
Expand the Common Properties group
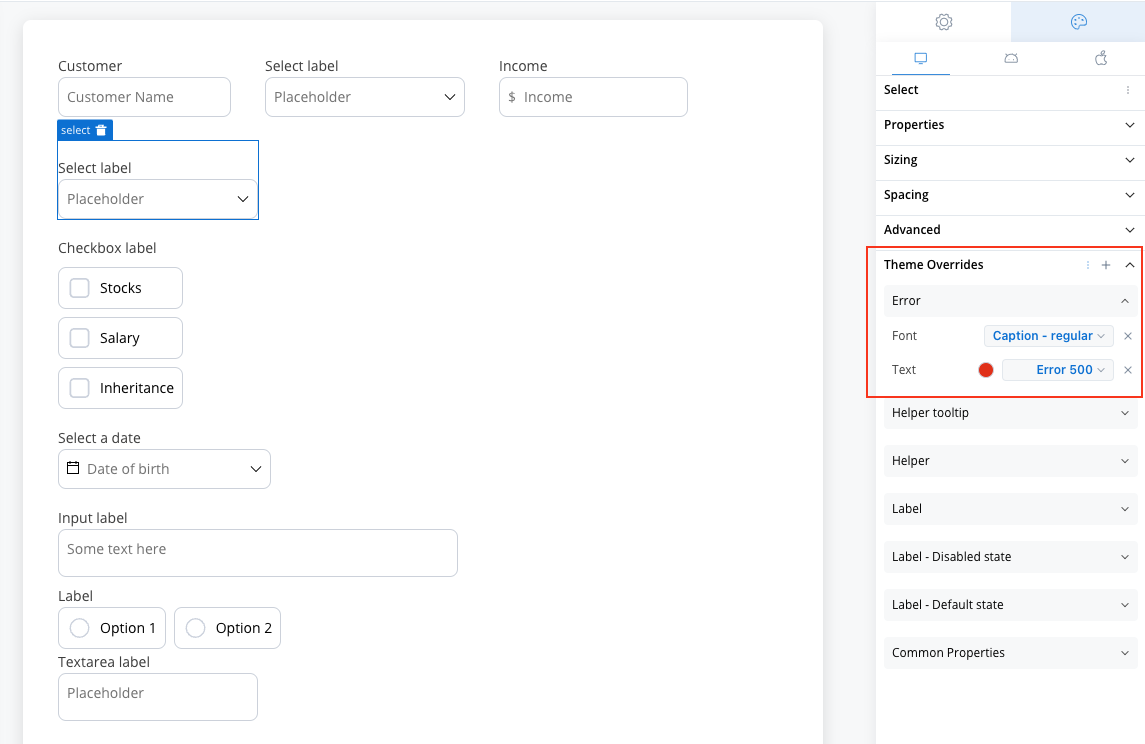click(x=1011, y=653)
